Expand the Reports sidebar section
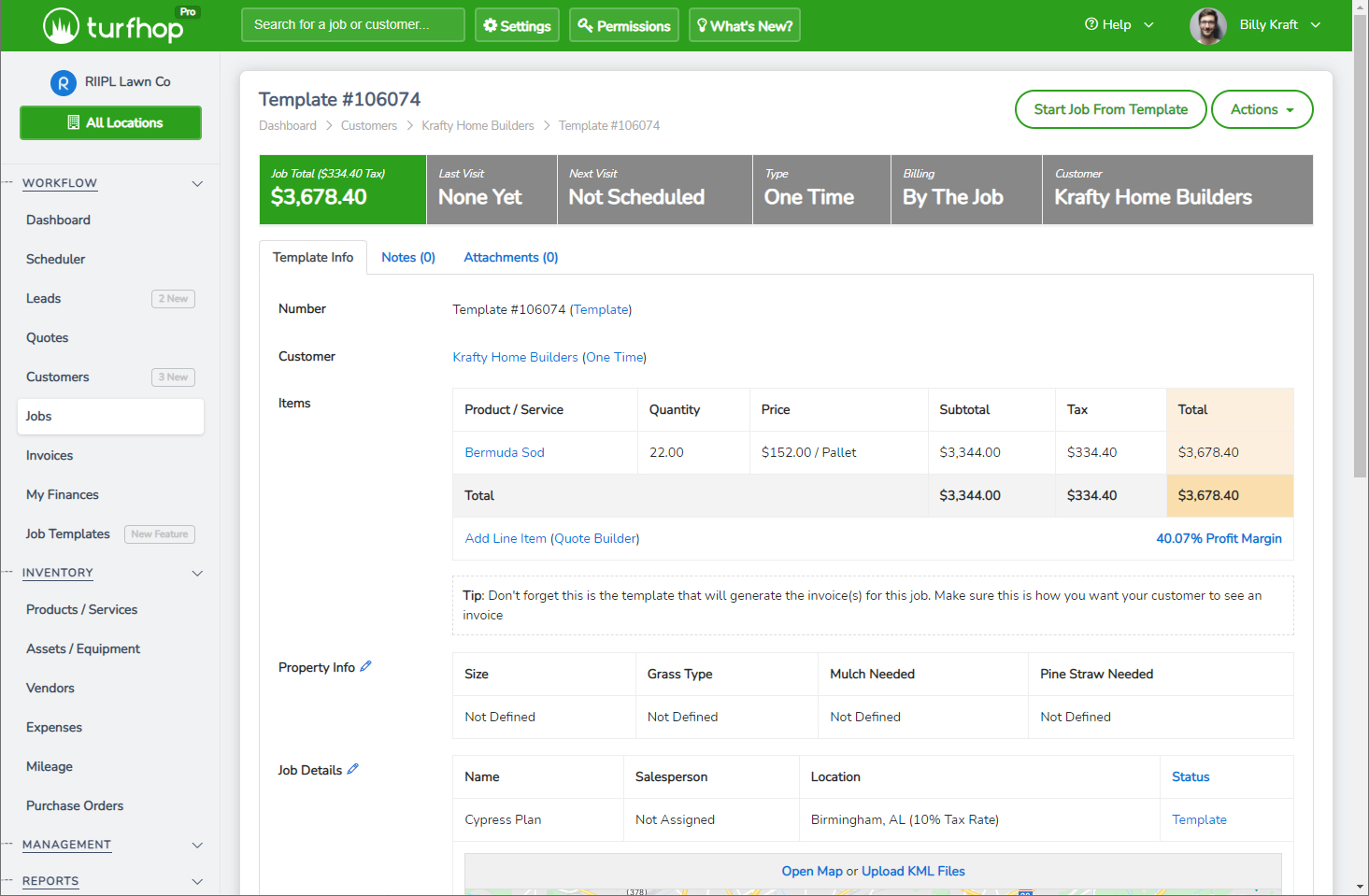 point(197,881)
